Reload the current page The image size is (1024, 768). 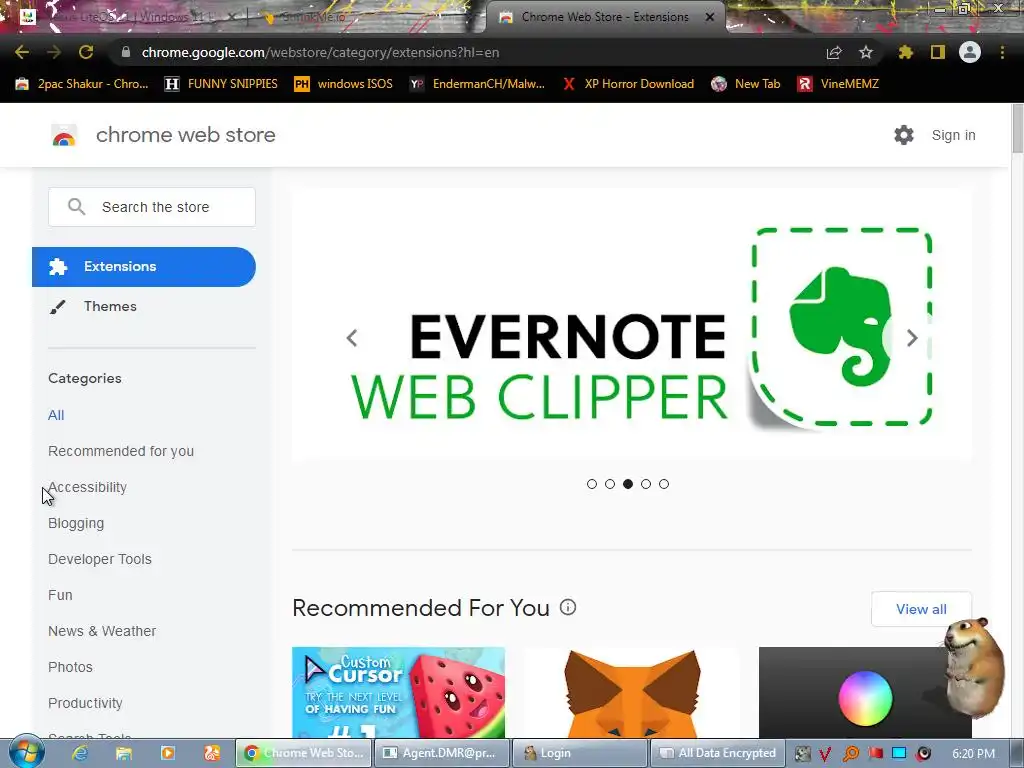86,52
